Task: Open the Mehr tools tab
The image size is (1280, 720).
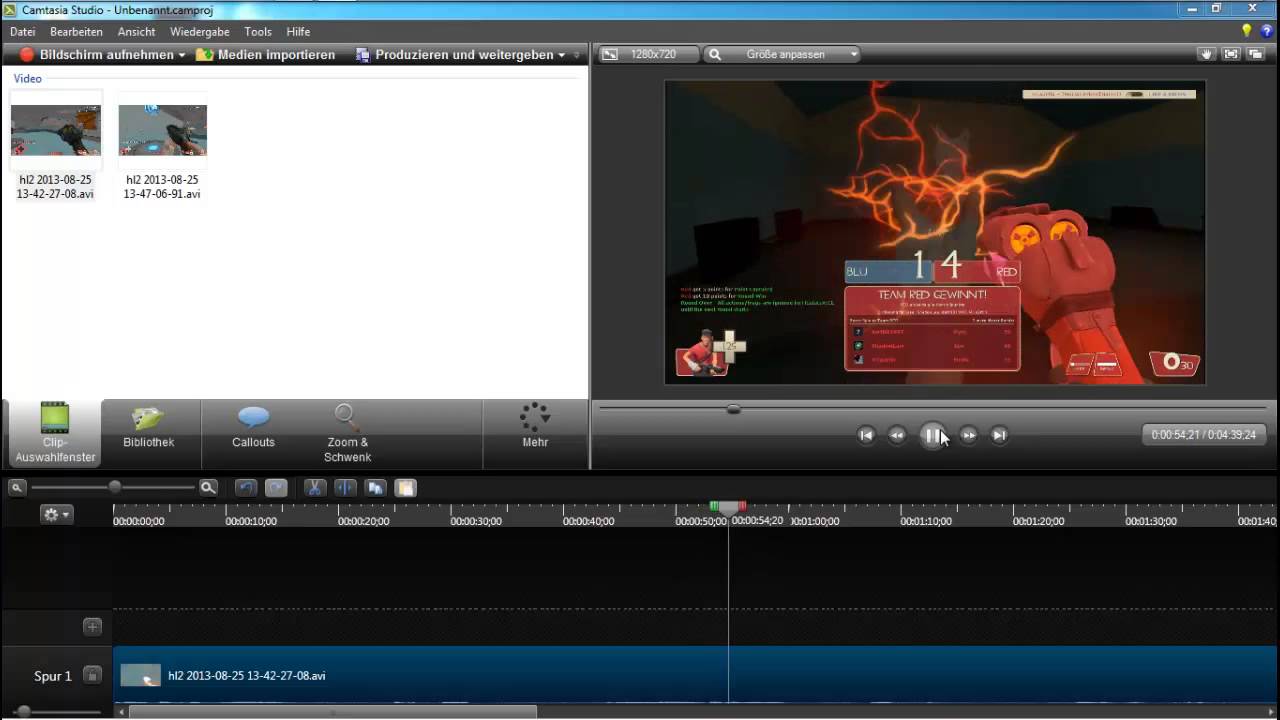Action: click(x=535, y=426)
